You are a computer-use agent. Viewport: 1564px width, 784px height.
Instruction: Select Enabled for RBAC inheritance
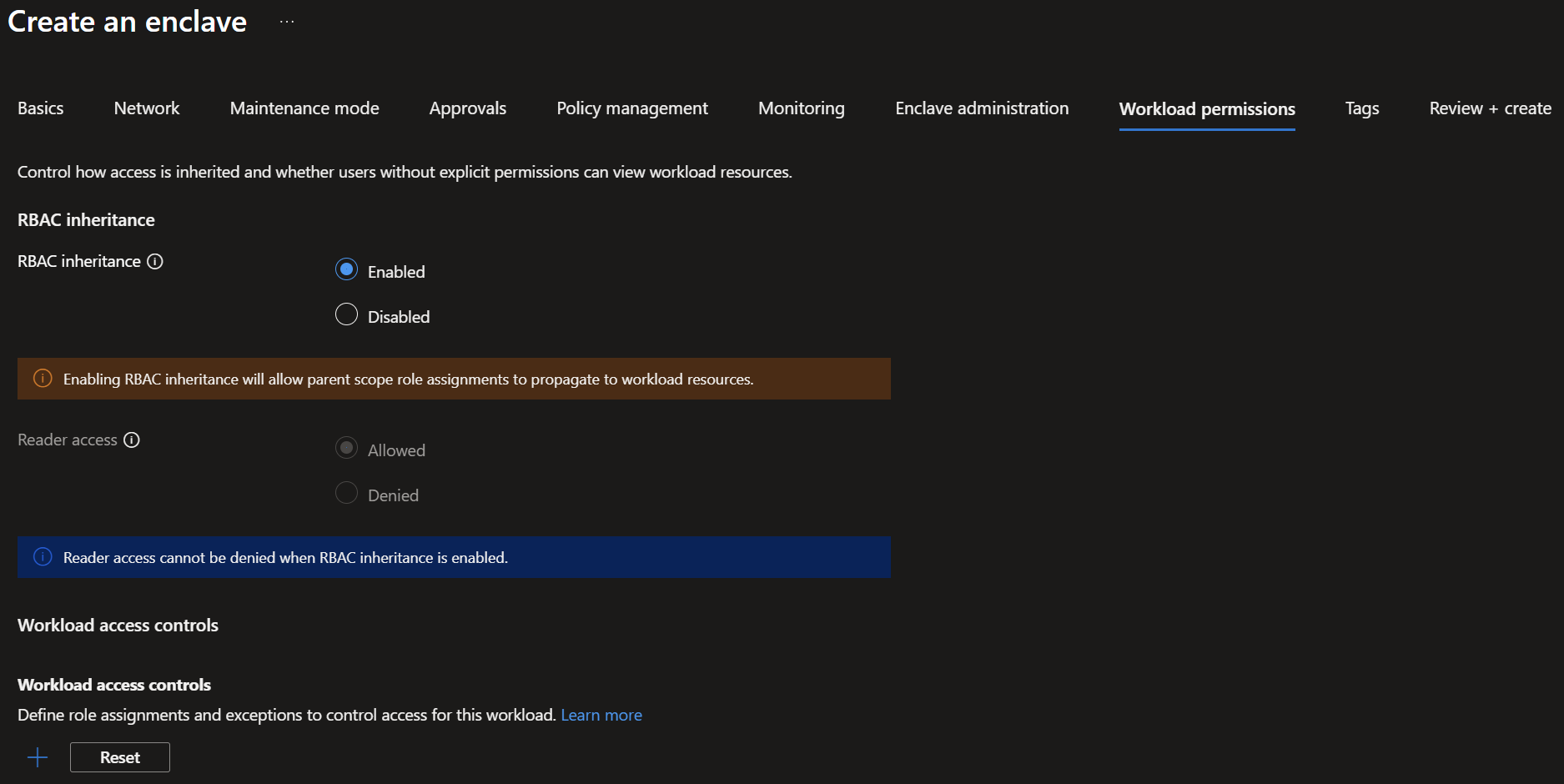point(346,269)
